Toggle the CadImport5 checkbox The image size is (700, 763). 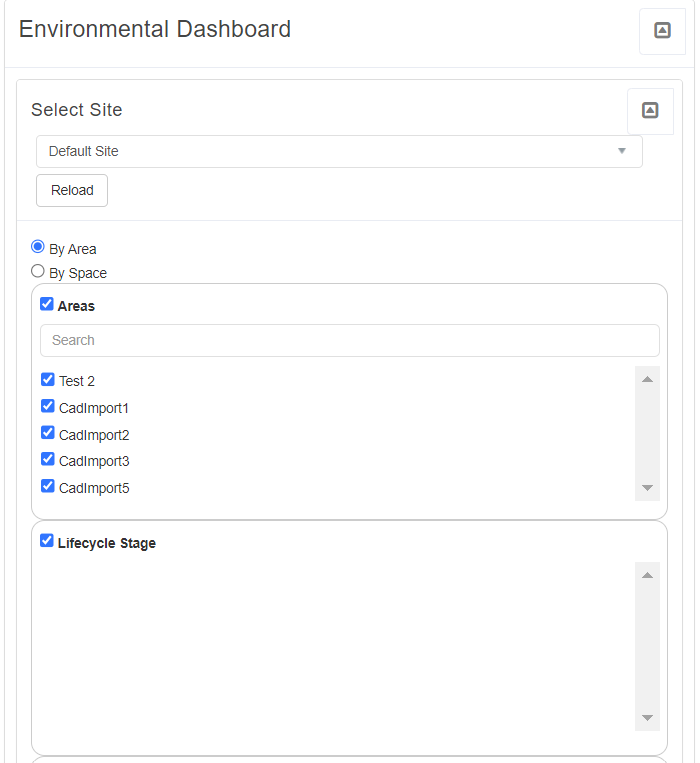[x=48, y=486]
